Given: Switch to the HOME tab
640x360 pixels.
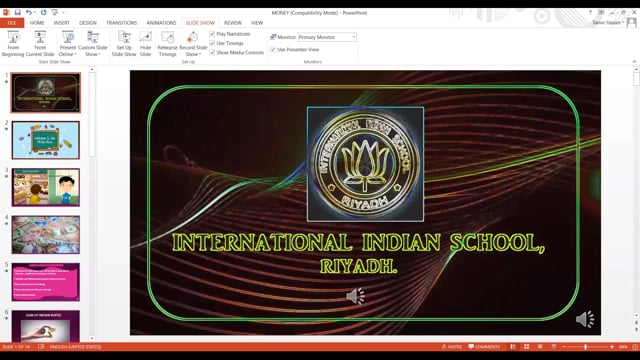Looking at the screenshot, I should [x=37, y=23].
